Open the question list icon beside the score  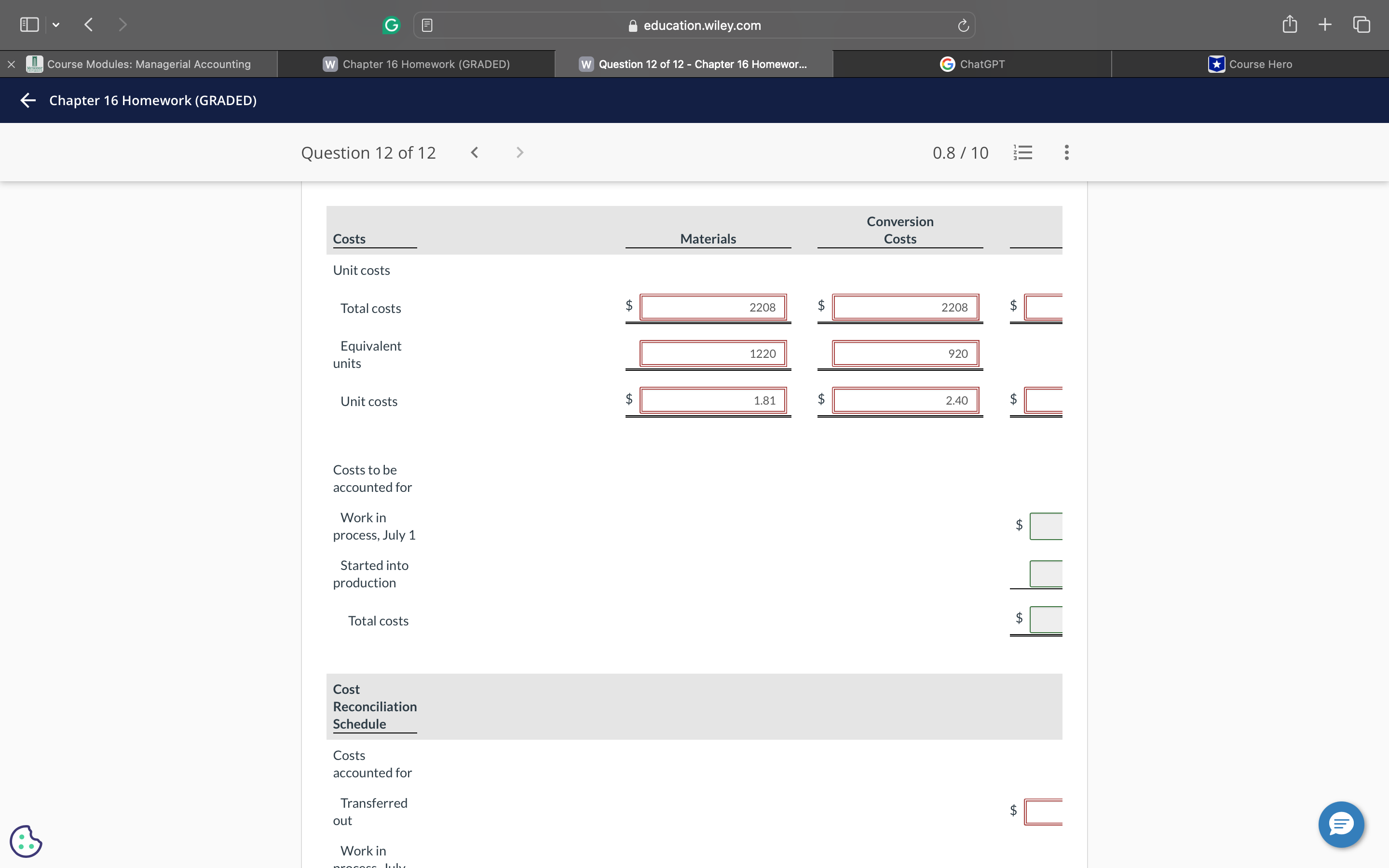[1023, 153]
